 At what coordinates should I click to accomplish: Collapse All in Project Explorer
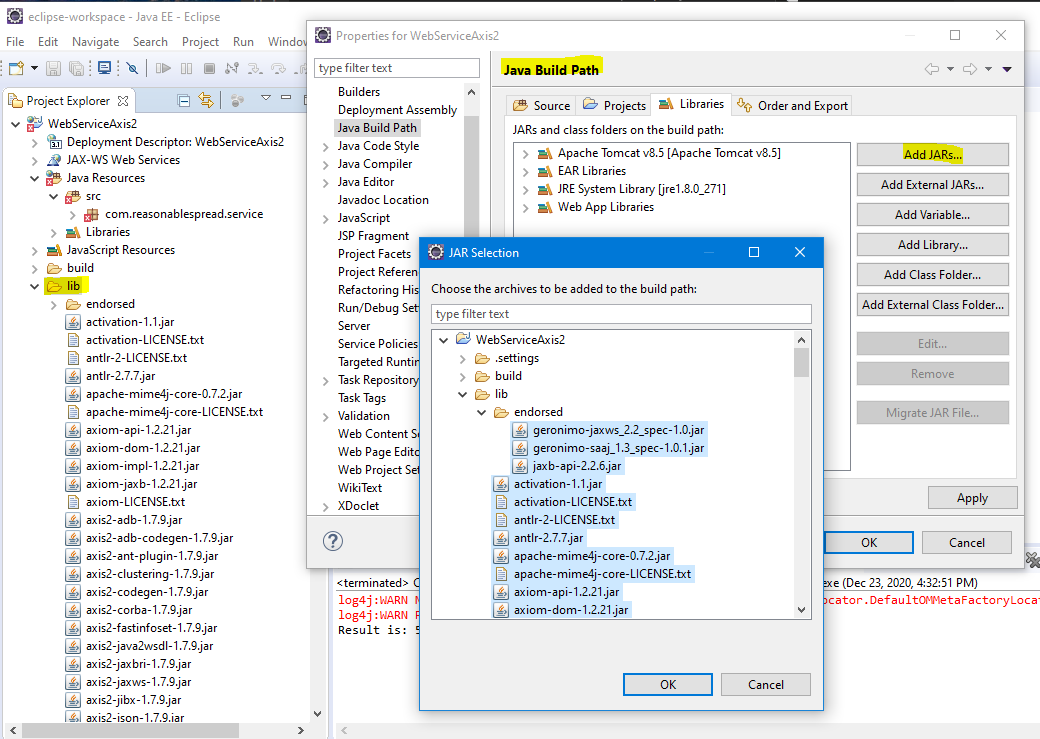coord(184,101)
